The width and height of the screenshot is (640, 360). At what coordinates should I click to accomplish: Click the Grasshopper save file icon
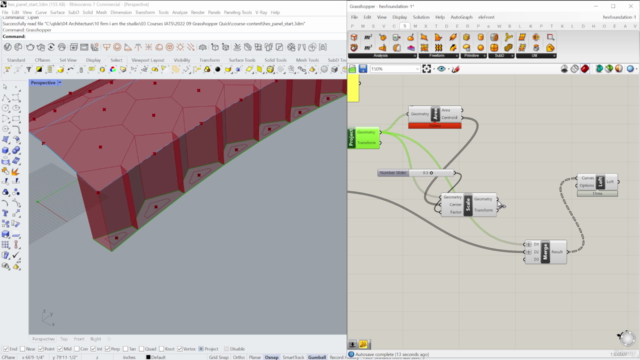pyautogui.click(x=363, y=69)
